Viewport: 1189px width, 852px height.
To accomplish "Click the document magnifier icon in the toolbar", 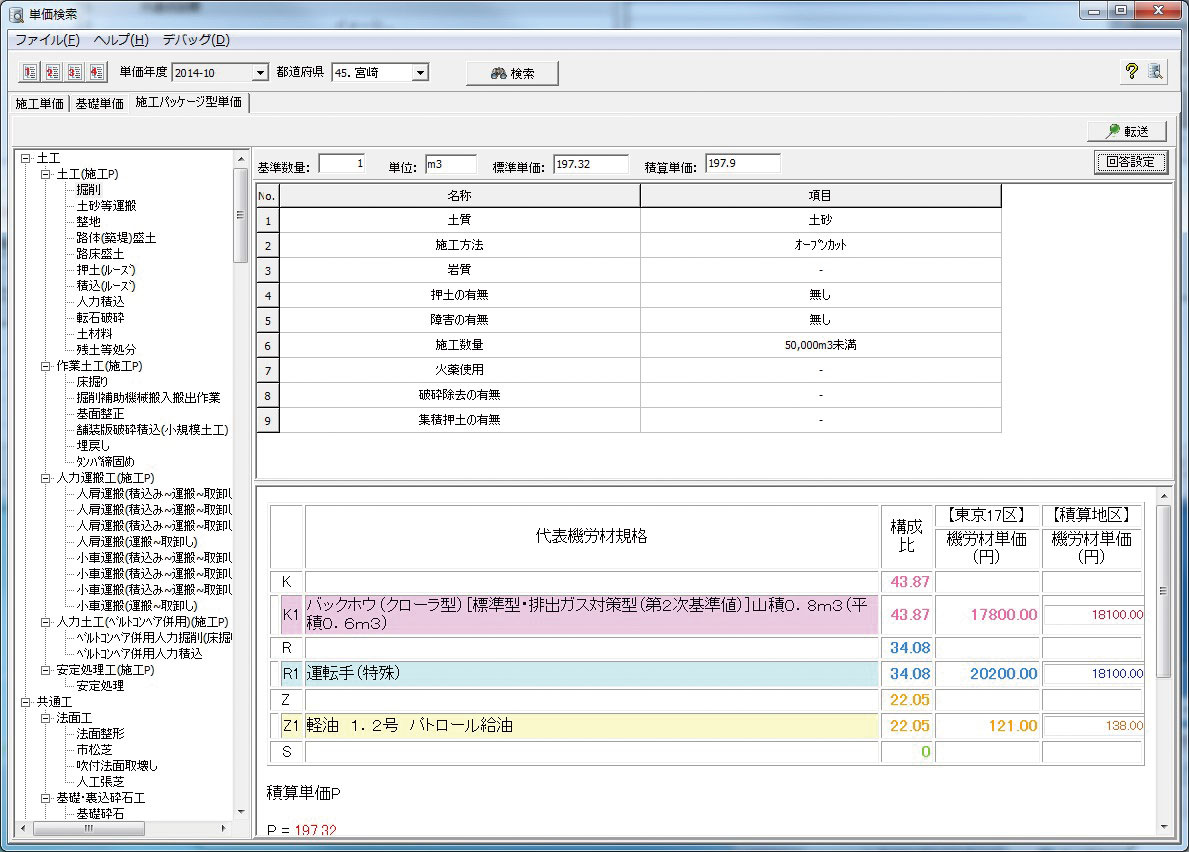I will tap(1155, 71).
